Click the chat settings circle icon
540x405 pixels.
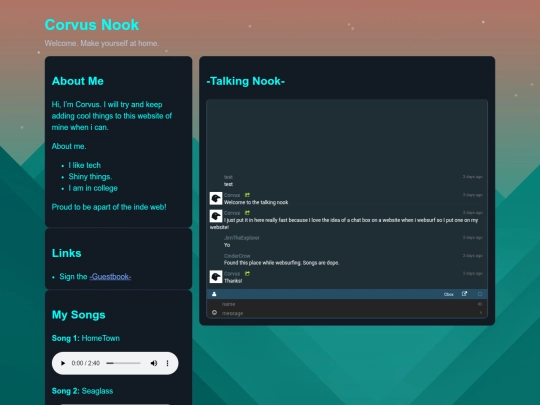pyautogui.click(x=480, y=294)
